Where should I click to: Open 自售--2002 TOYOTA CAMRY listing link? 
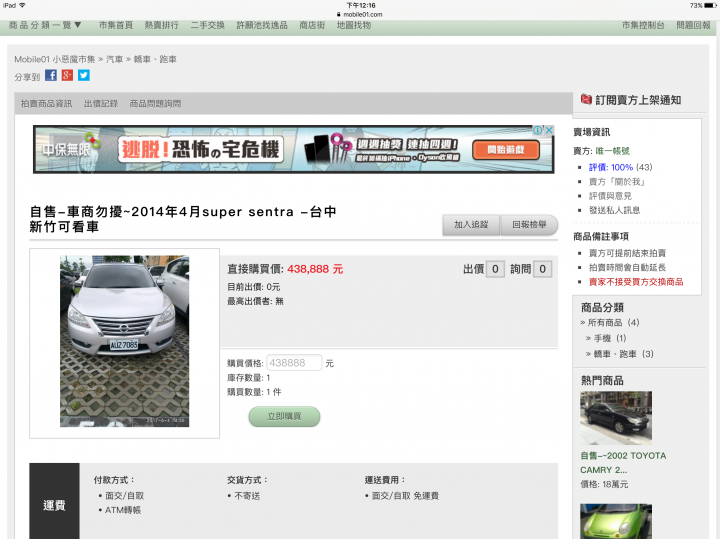coord(623,463)
